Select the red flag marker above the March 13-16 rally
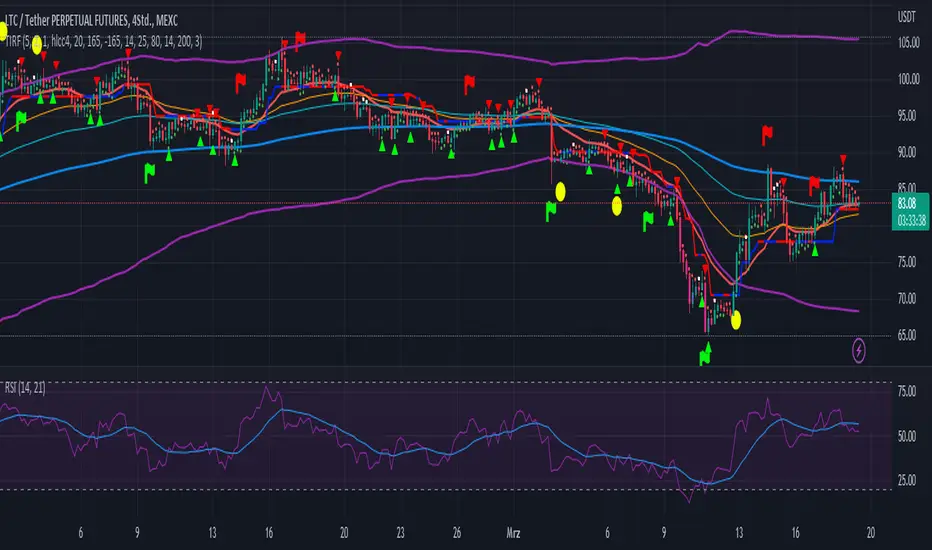The height and width of the screenshot is (550, 932). [x=767, y=135]
